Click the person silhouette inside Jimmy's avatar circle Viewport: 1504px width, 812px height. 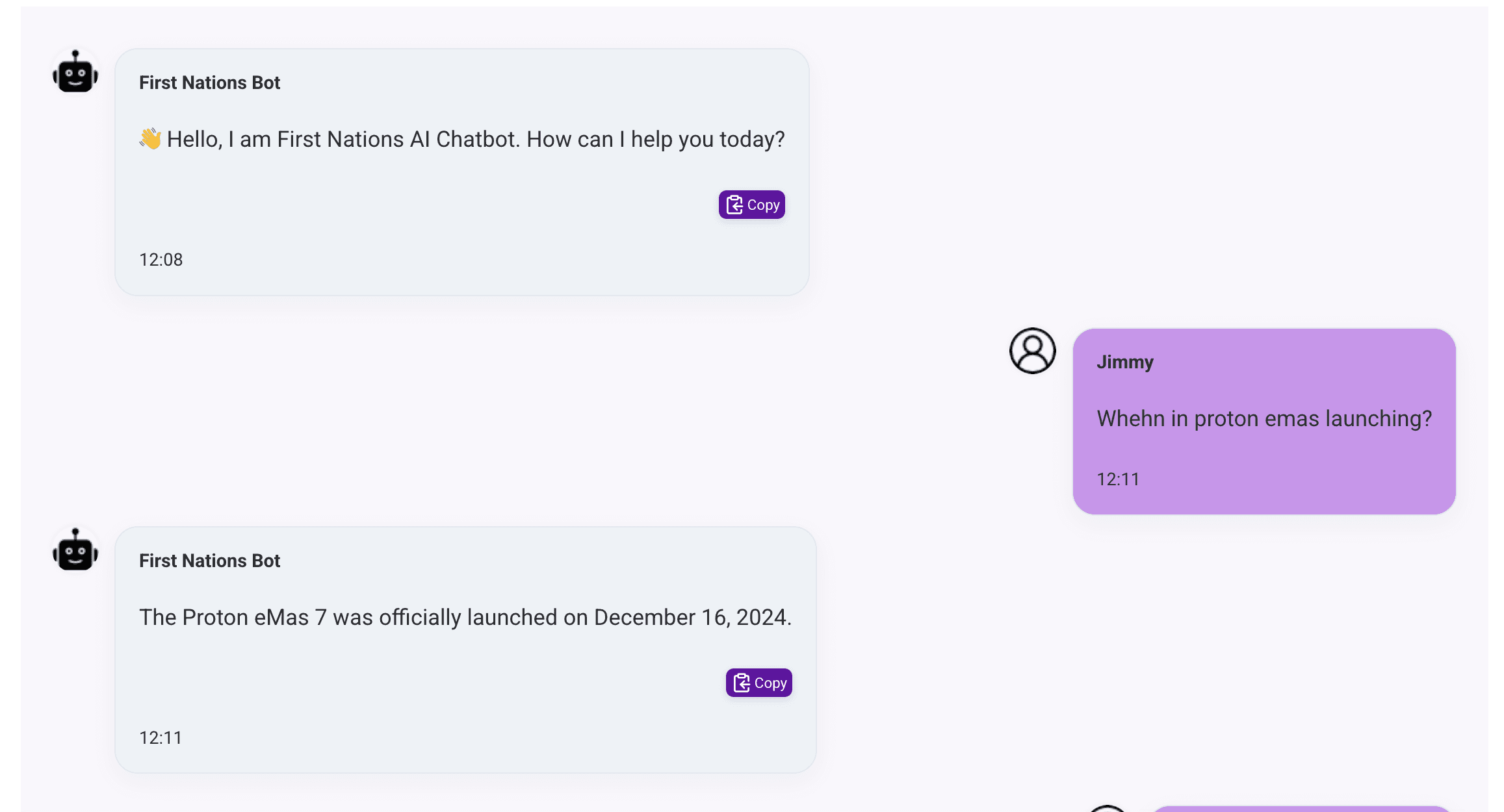pos(1031,351)
